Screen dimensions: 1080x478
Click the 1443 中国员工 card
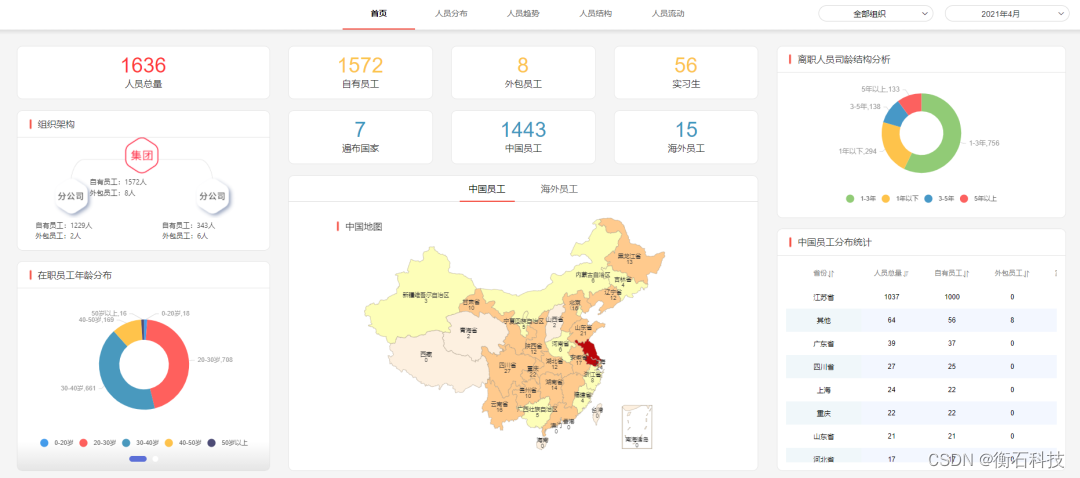click(x=523, y=137)
